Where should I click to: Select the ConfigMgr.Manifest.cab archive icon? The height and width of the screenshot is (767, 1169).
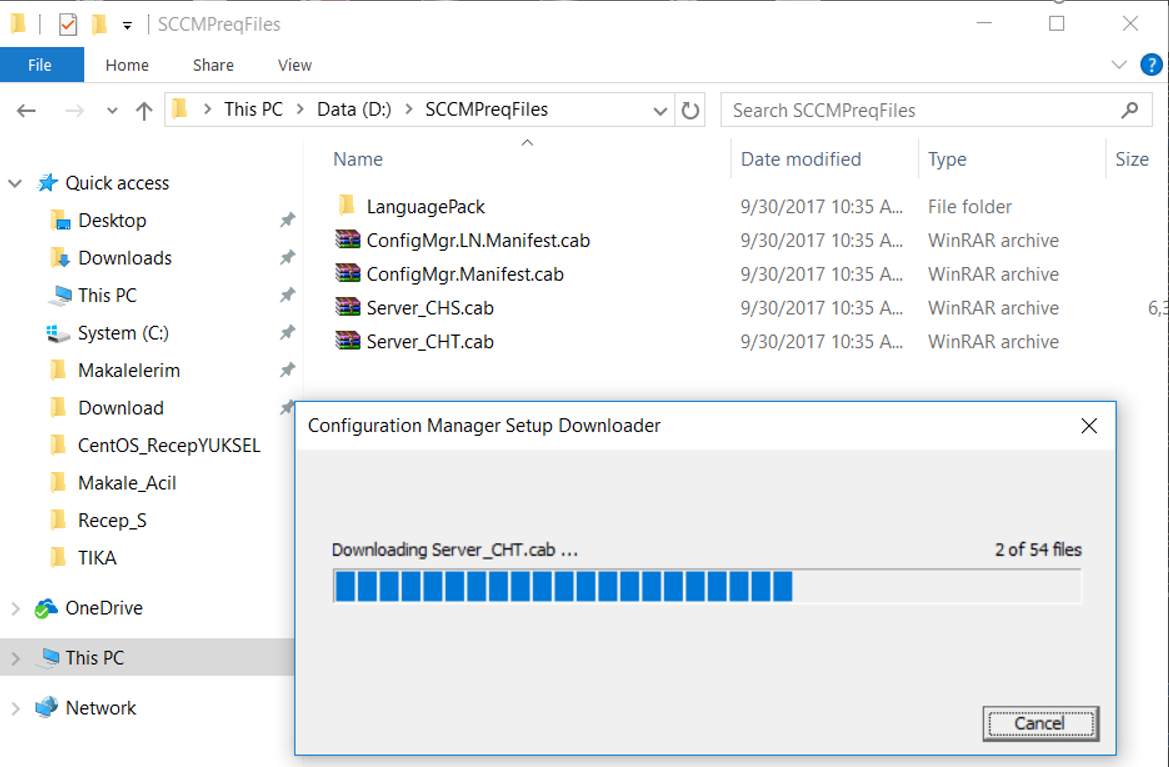click(x=347, y=274)
